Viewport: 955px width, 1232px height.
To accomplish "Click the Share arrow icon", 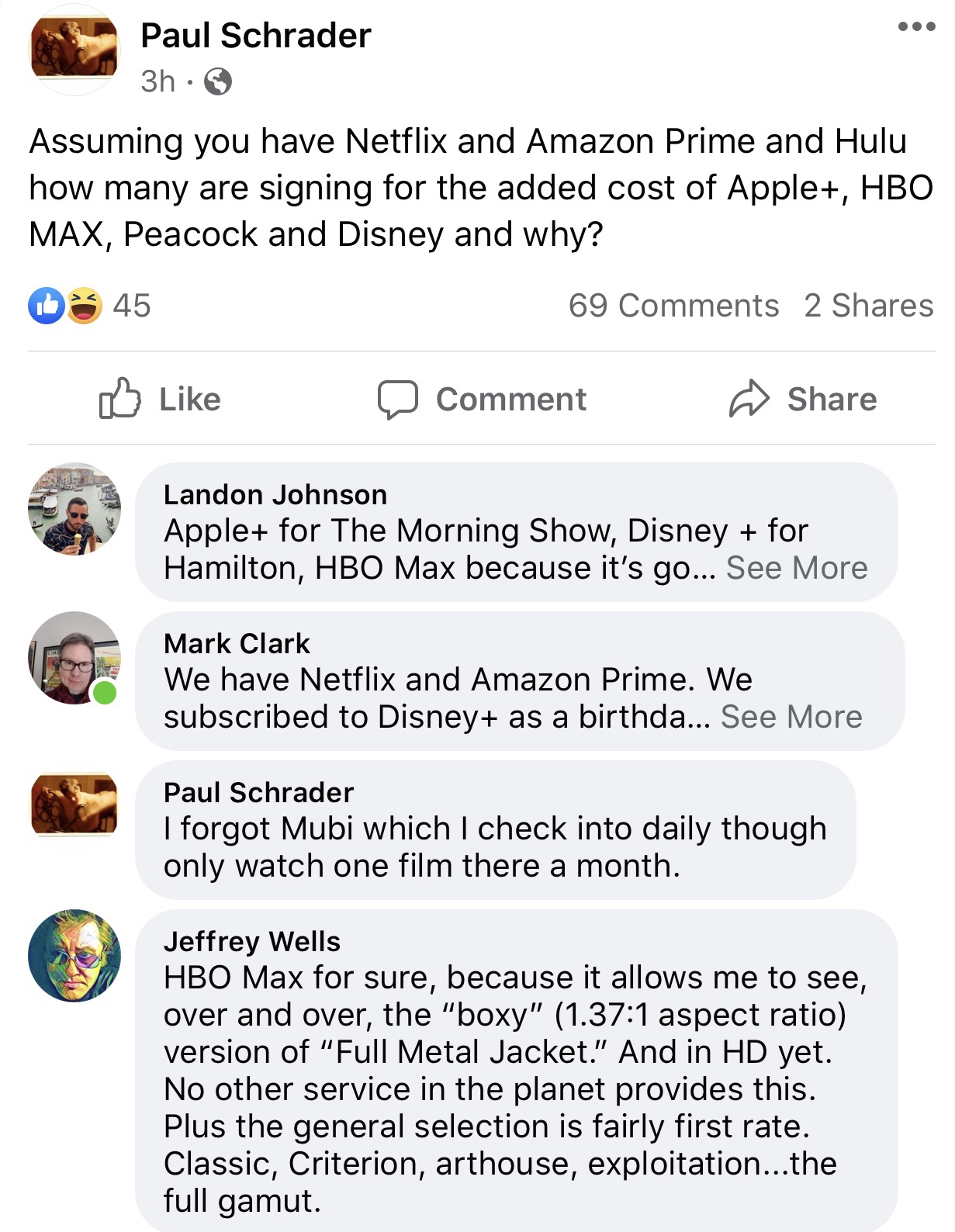I will (749, 399).
